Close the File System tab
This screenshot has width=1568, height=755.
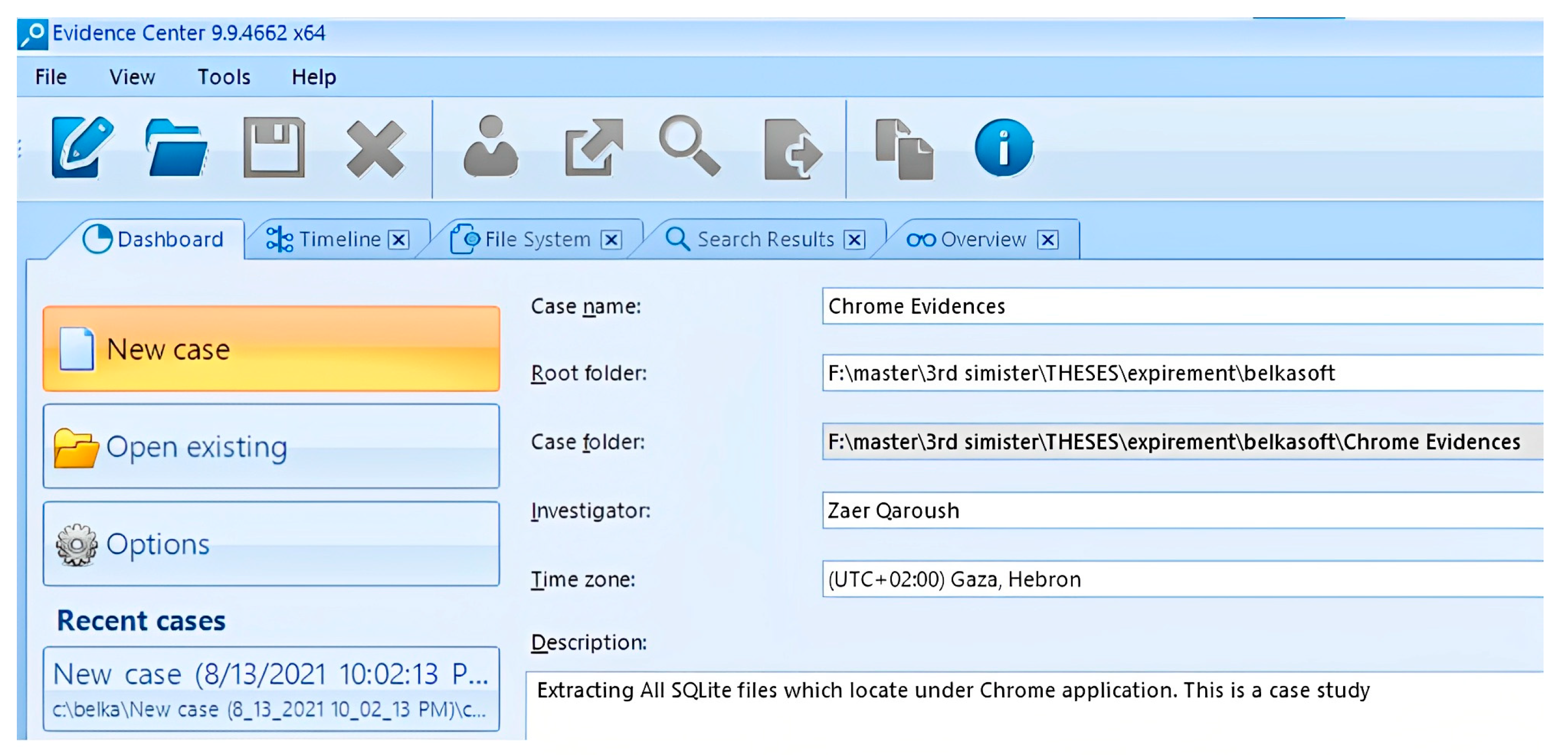click(611, 240)
